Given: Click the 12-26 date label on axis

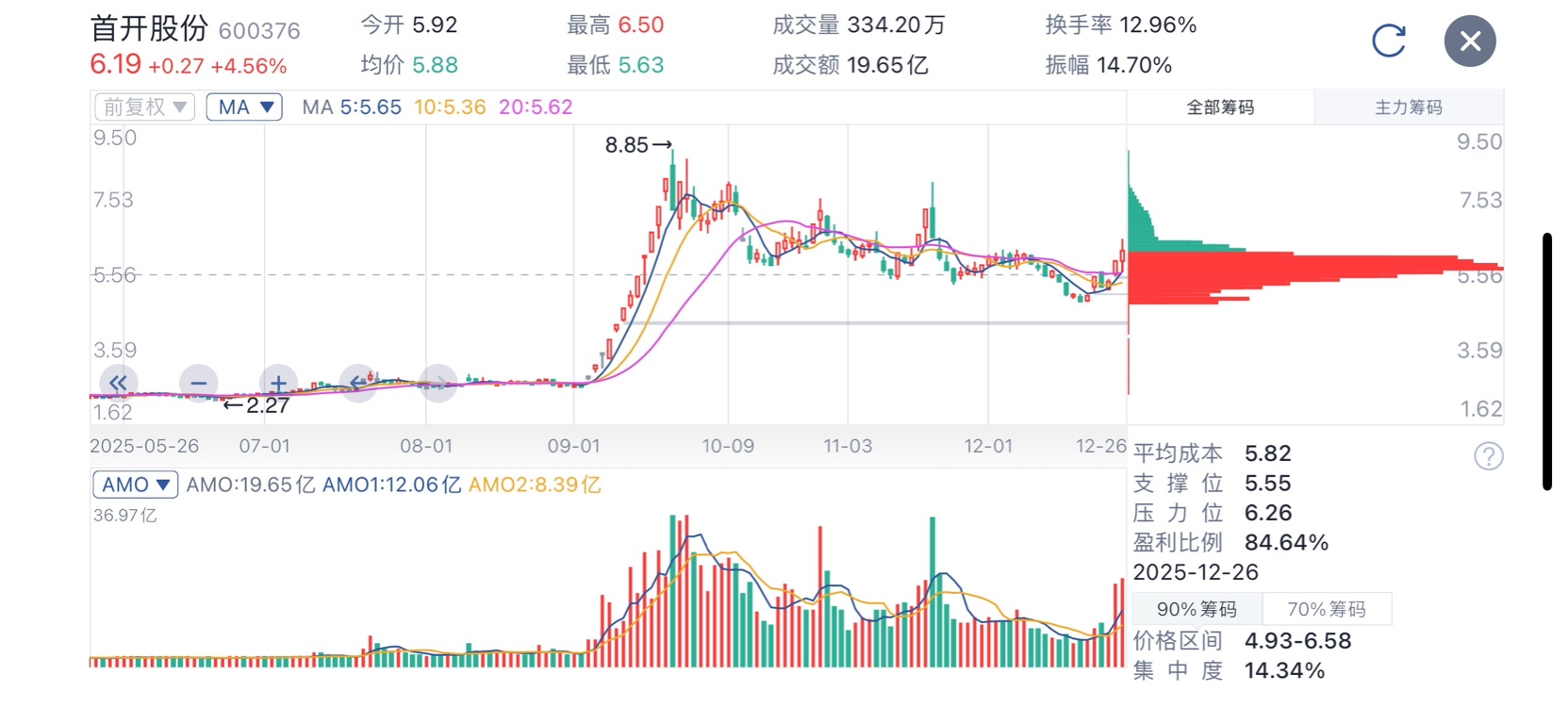Looking at the screenshot, I should pyautogui.click(x=1100, y=446).
